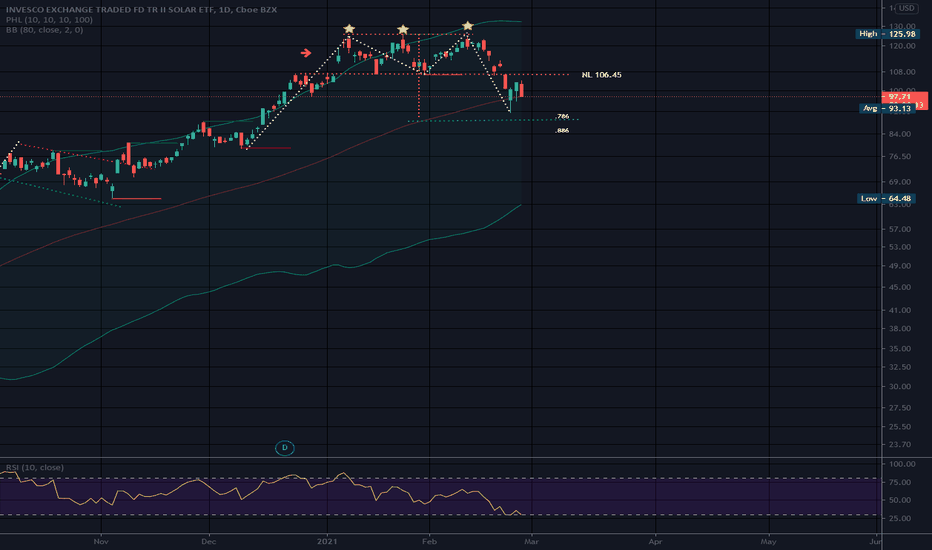The image size is (932, 550).
Task: Click the 76.50 price scale value
Action: (902, 157)
